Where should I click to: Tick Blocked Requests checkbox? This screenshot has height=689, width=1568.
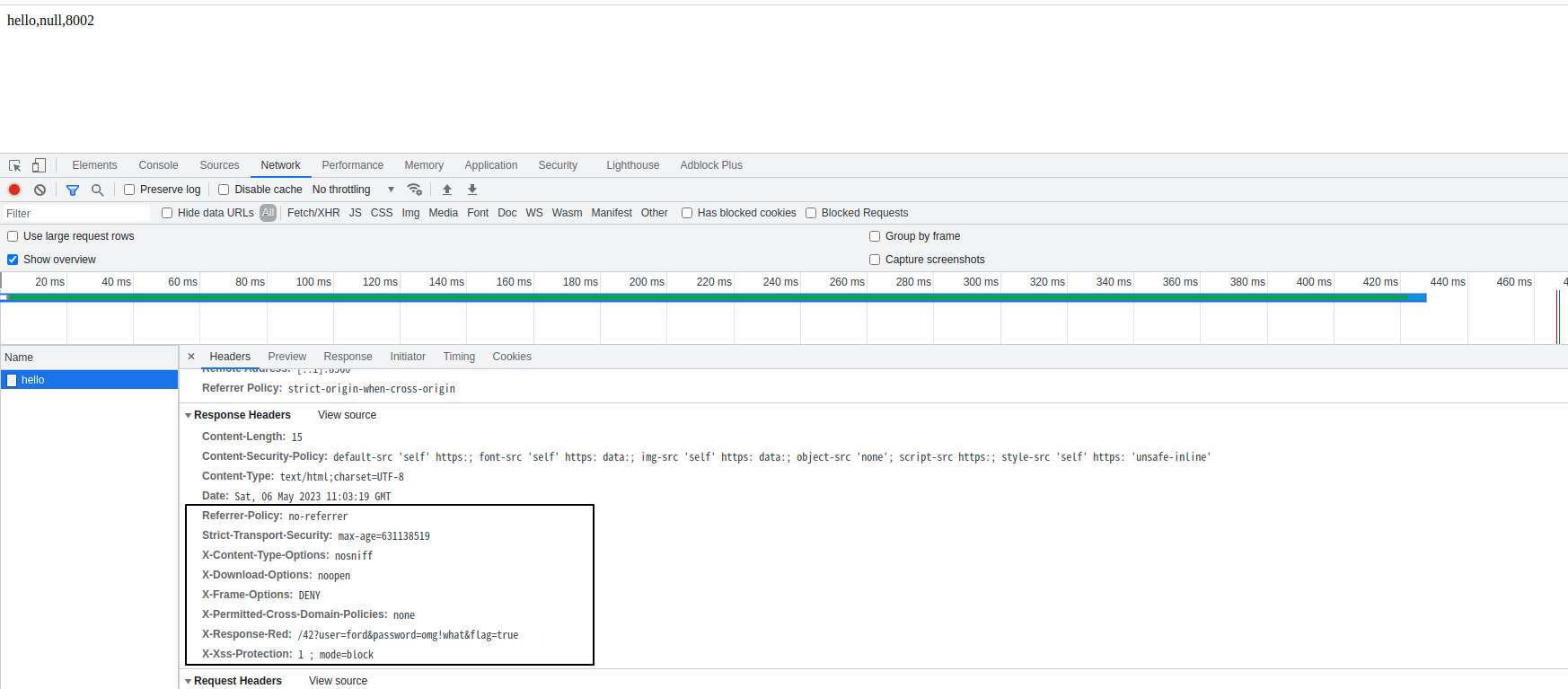point(811,213)
